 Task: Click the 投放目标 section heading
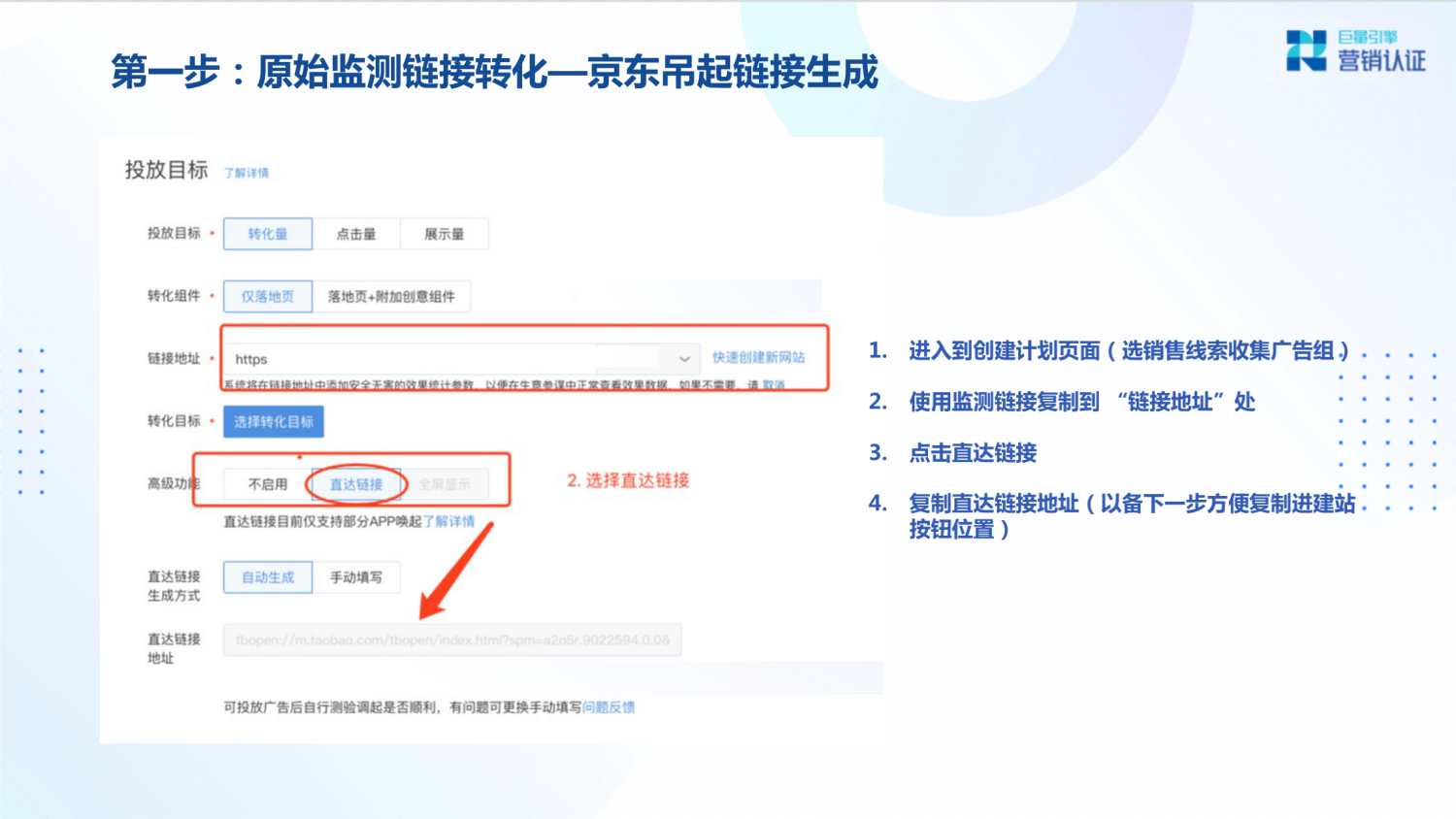166,170
